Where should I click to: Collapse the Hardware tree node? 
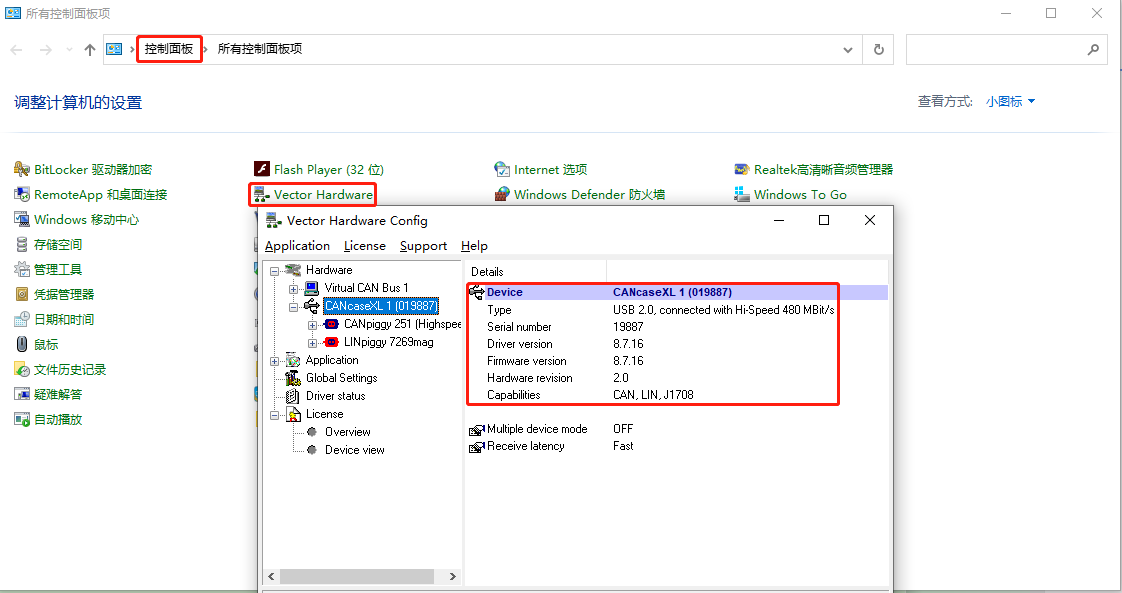click(x=274, y=271)
